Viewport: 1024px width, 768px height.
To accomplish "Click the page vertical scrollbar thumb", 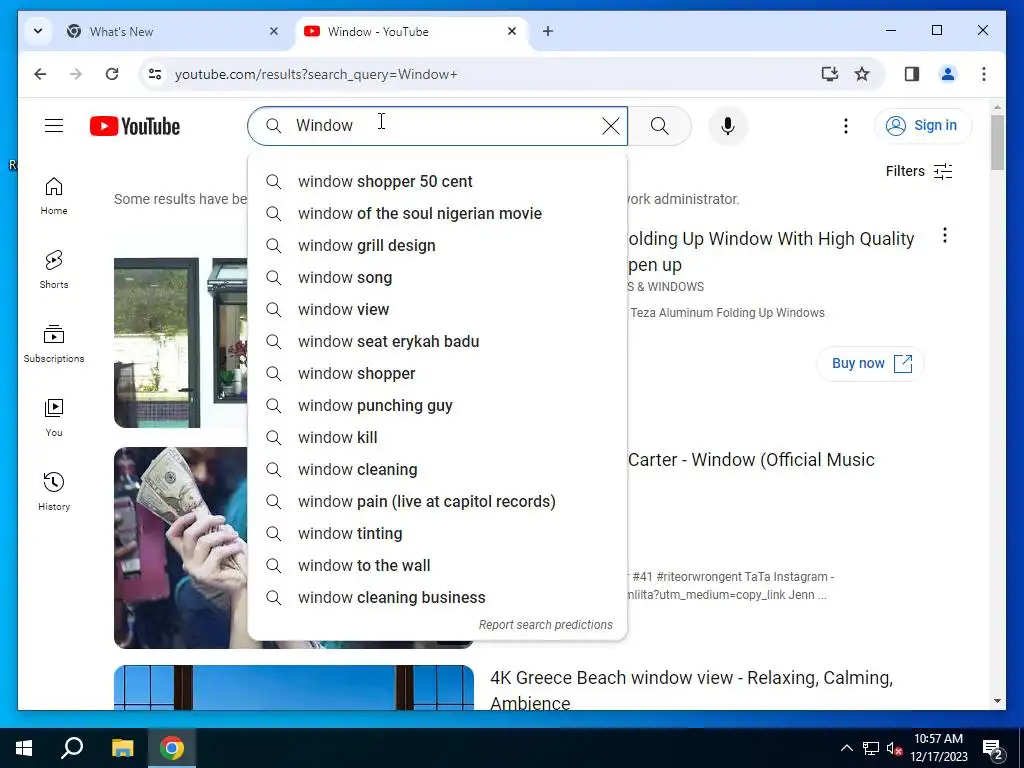I will click(x=997, y=142).
